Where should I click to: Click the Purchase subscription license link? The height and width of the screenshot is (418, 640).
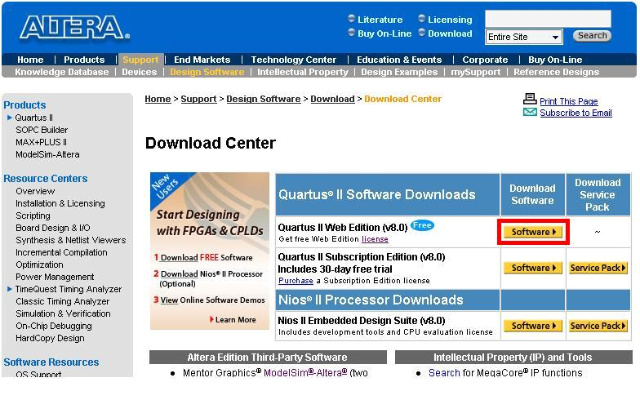296,280
